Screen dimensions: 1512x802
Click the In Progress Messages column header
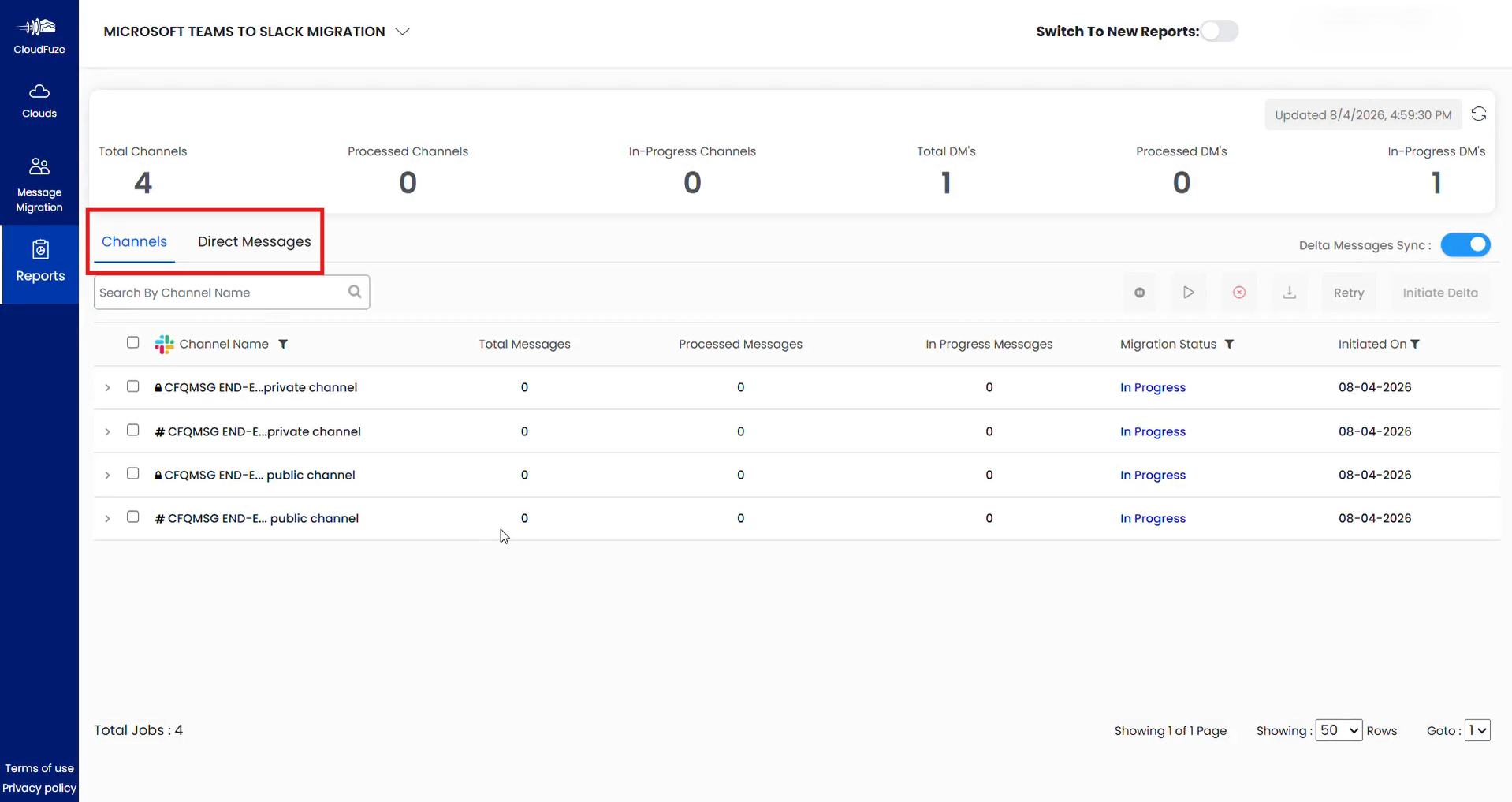(x=989, y=344)
